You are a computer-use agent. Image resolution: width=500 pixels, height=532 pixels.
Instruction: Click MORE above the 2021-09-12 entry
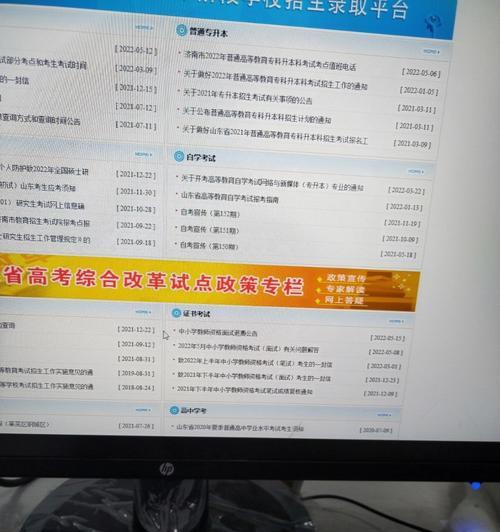(143, 311)
